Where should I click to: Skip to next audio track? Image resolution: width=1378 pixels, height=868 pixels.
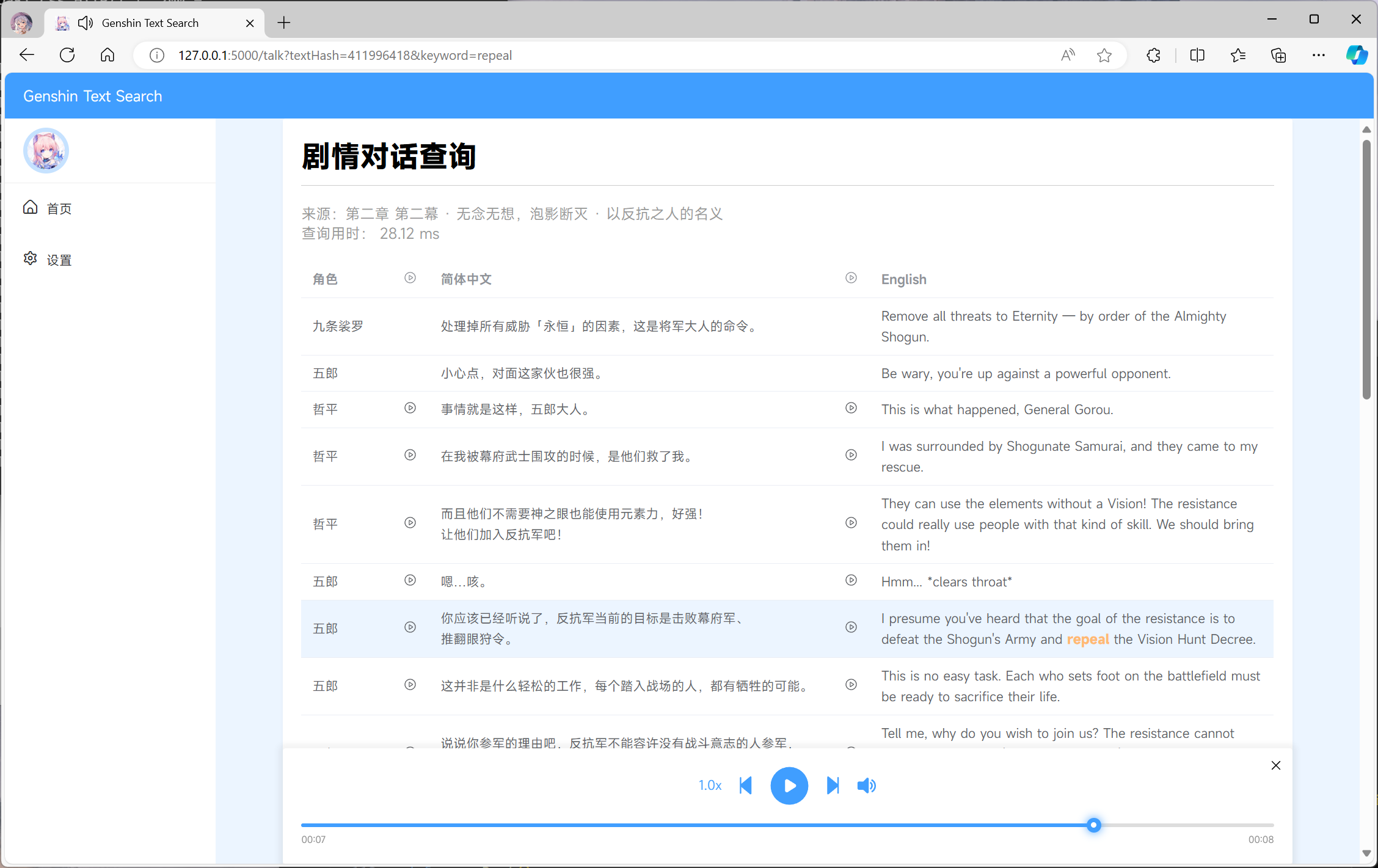click(x=833, y=786)
